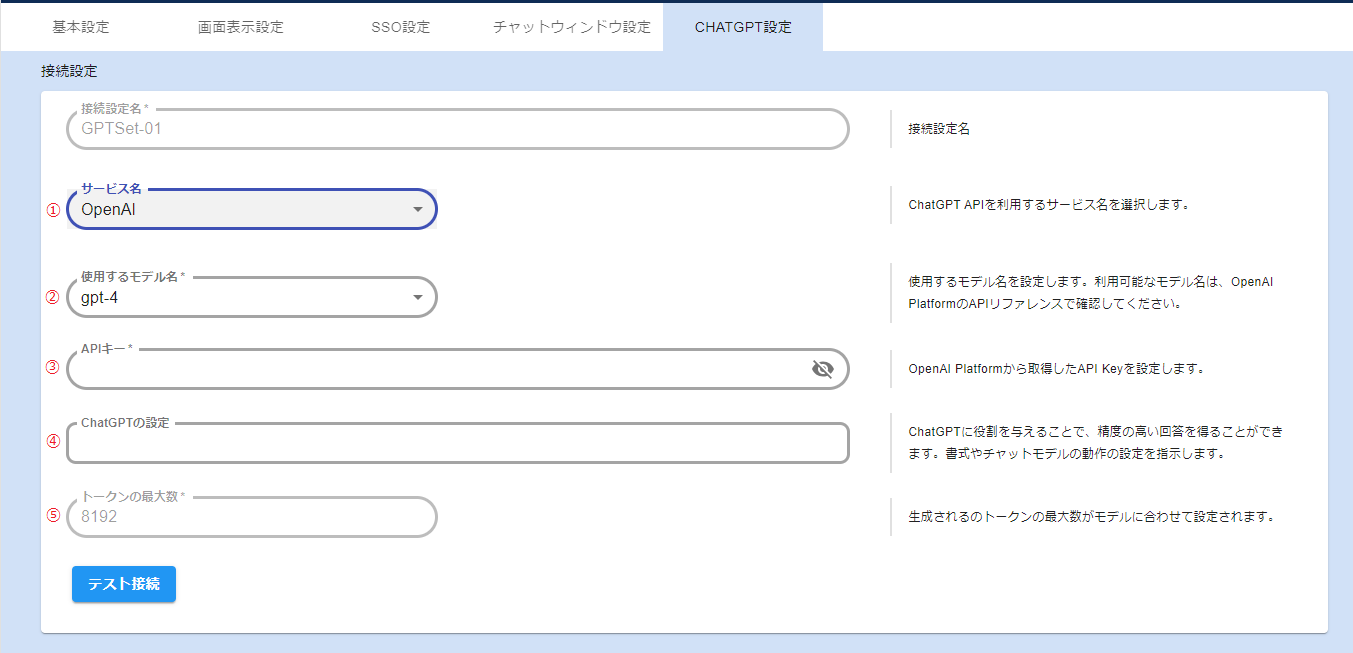This screenshot has height=653, width=1353.
Task: Click the red ⑤ marker beside トークンの最大数
Action: [54, 516]
